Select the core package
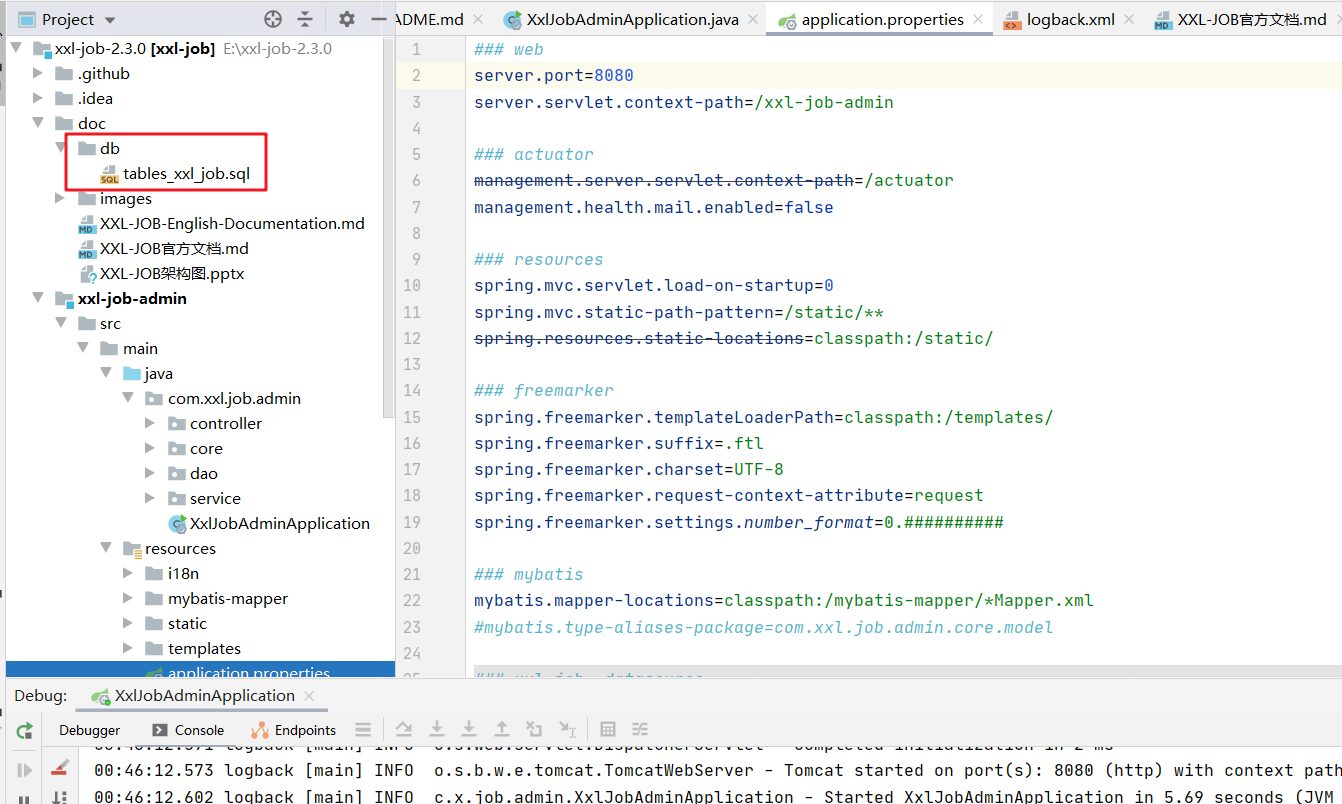1342x804 pixels. (206, 448)
